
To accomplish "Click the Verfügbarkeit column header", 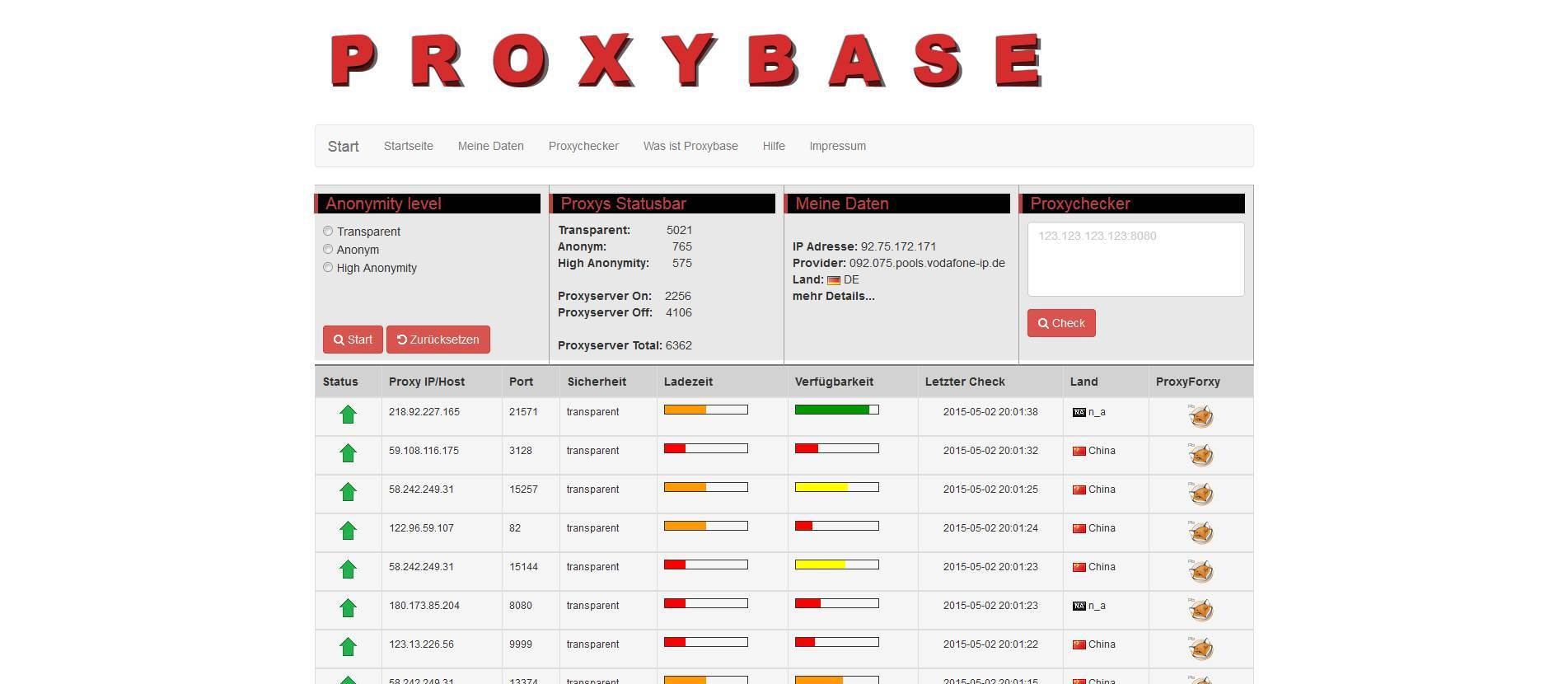I will pos(834,382).
